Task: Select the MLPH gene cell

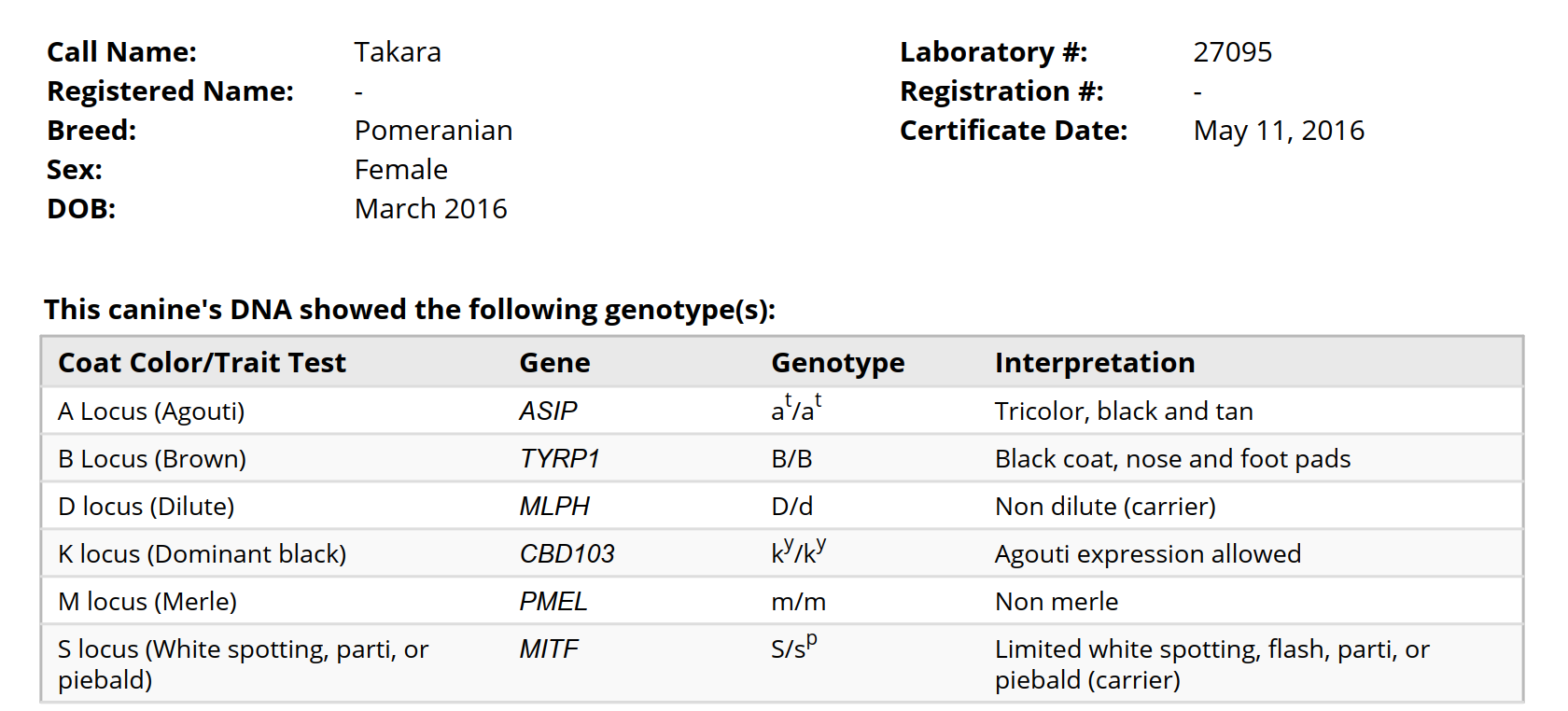Action: pyautogui.click(x=554, y=507)
